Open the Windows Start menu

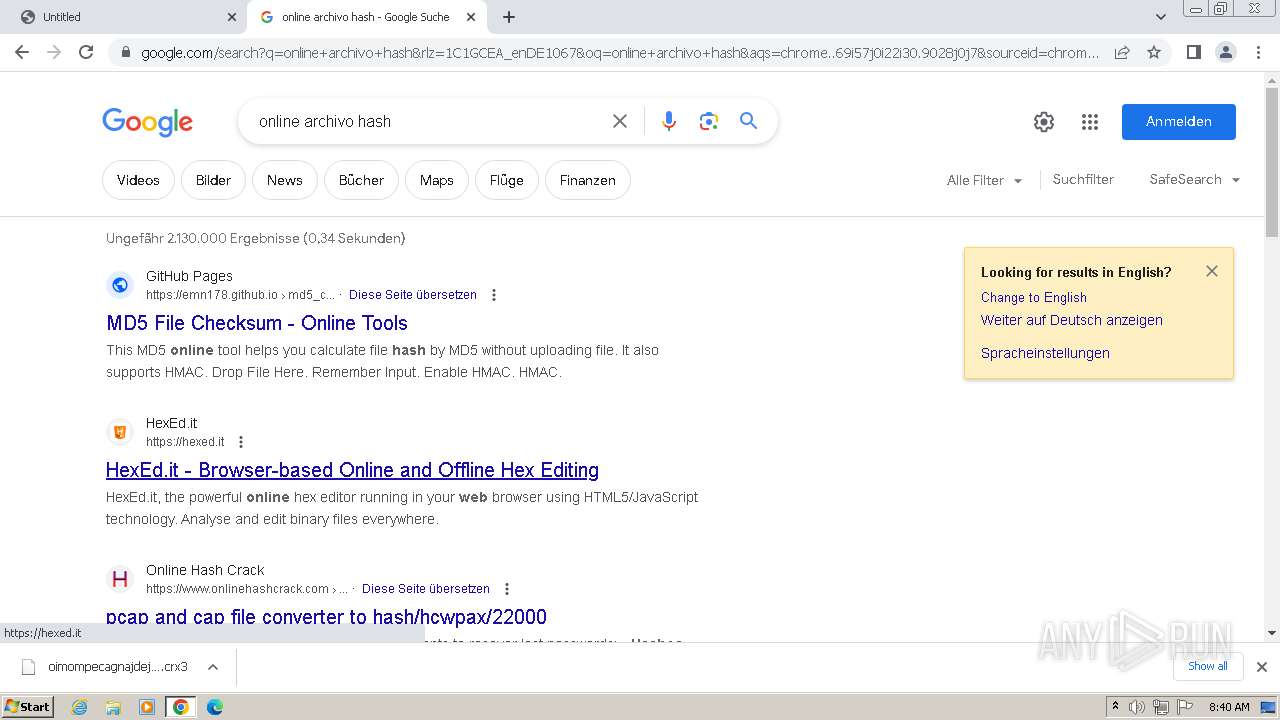click(28, 707)
